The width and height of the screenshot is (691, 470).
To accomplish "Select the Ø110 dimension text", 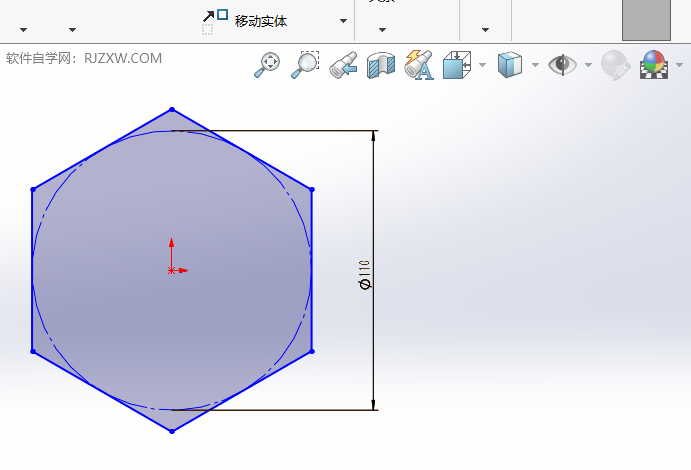I will [365, 274].
